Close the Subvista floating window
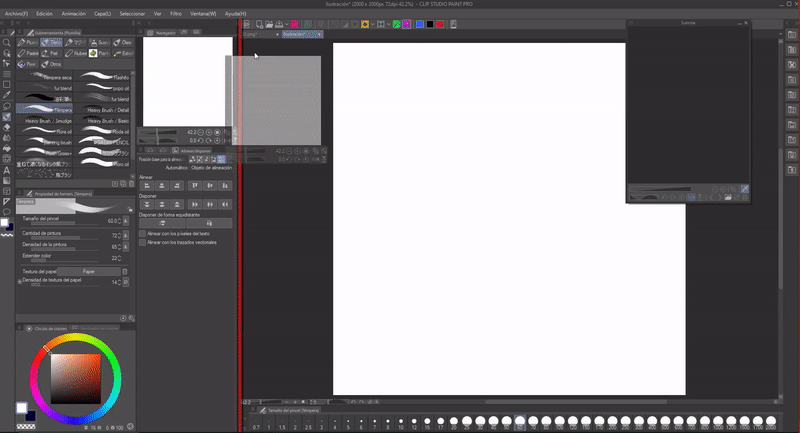Viewport: 800px width, 433px height. [746, 23]
